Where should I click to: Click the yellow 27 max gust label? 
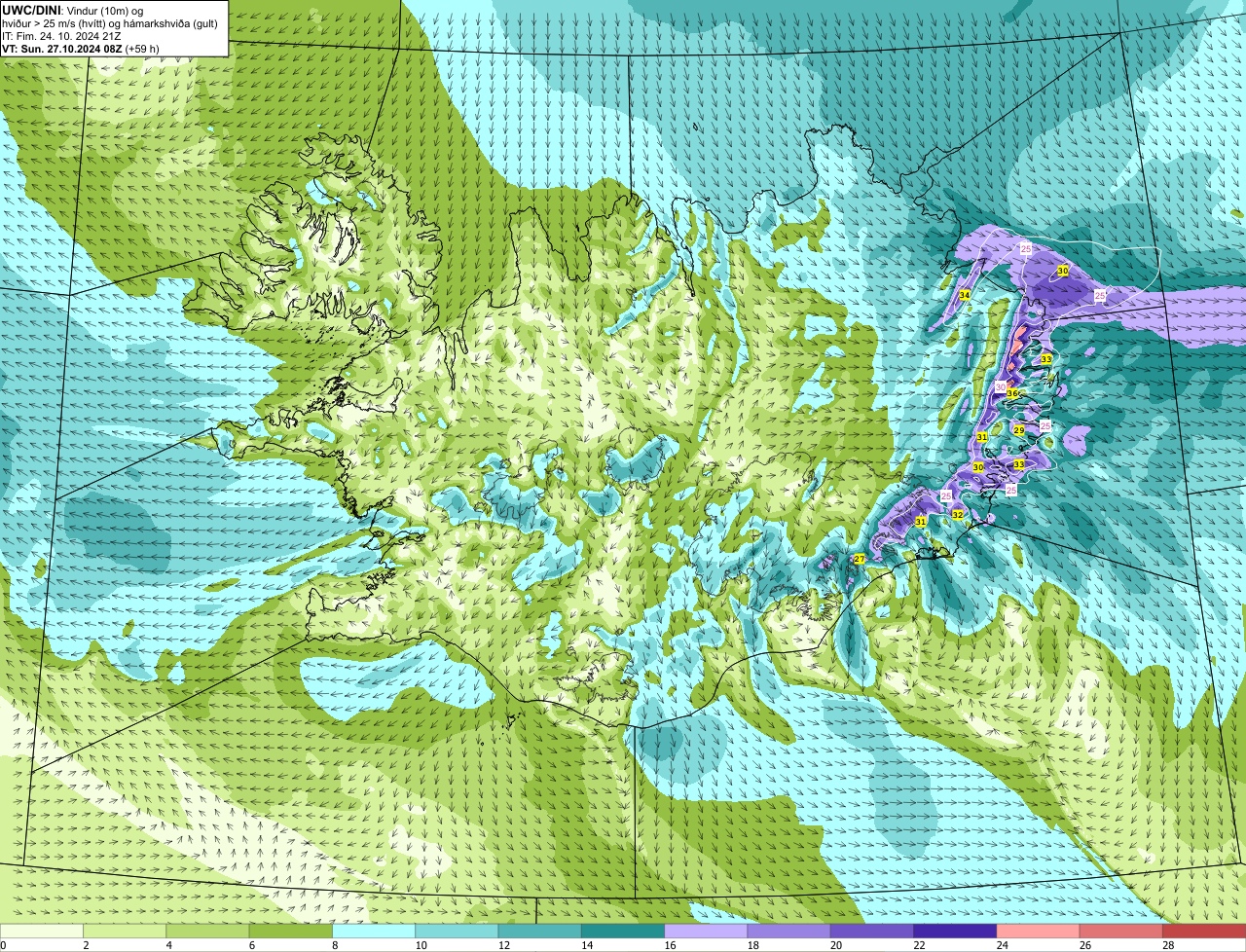[859, 559]
